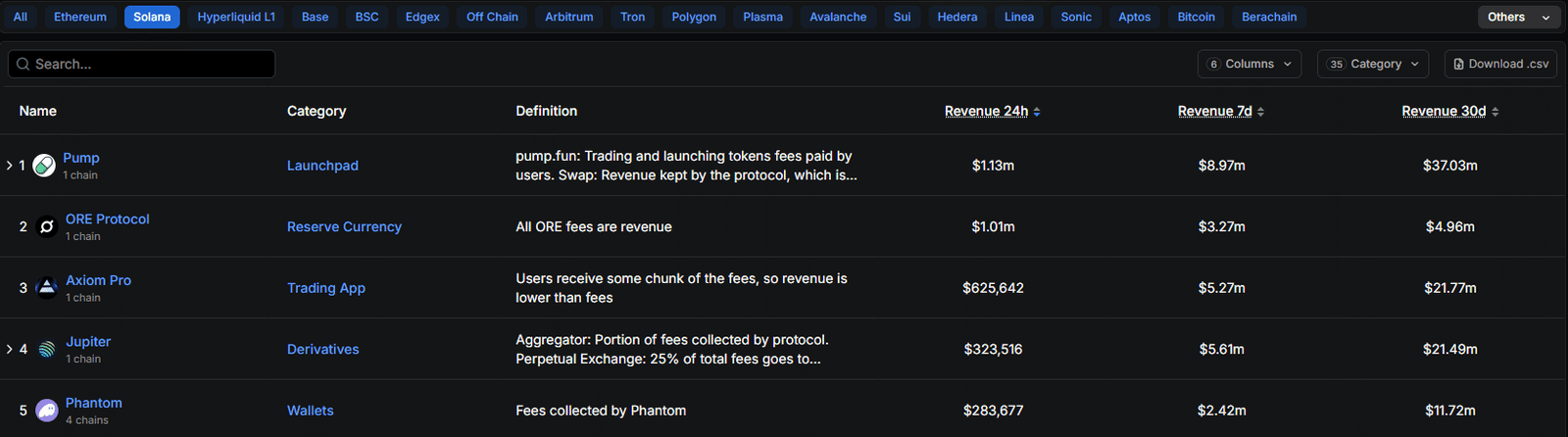Switch to the Edgex tab
The width and height of the screenshot is (1568, 437).
422,17
